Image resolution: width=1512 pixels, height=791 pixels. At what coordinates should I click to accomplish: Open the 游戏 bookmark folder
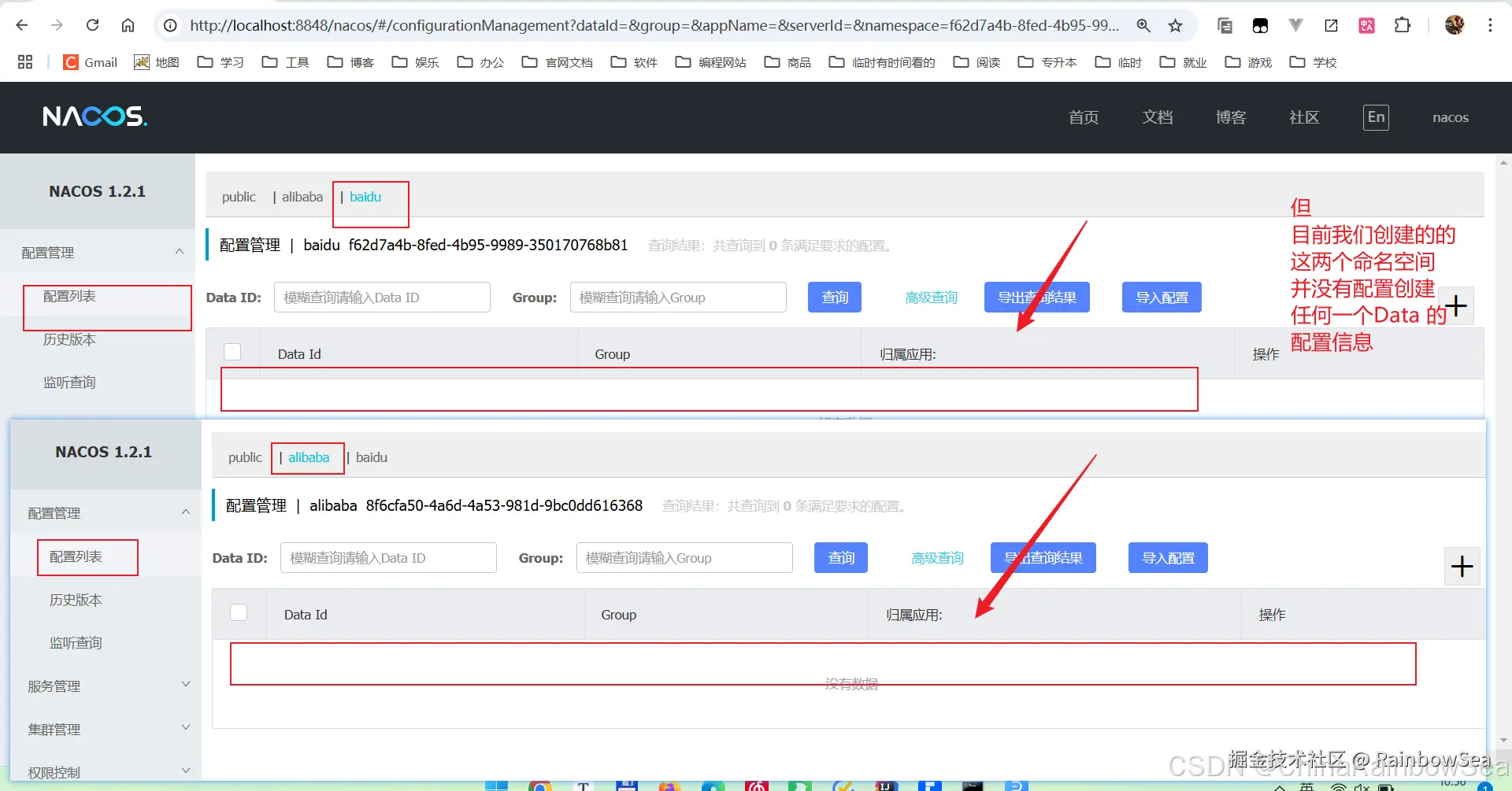(x=1248, y=62)
